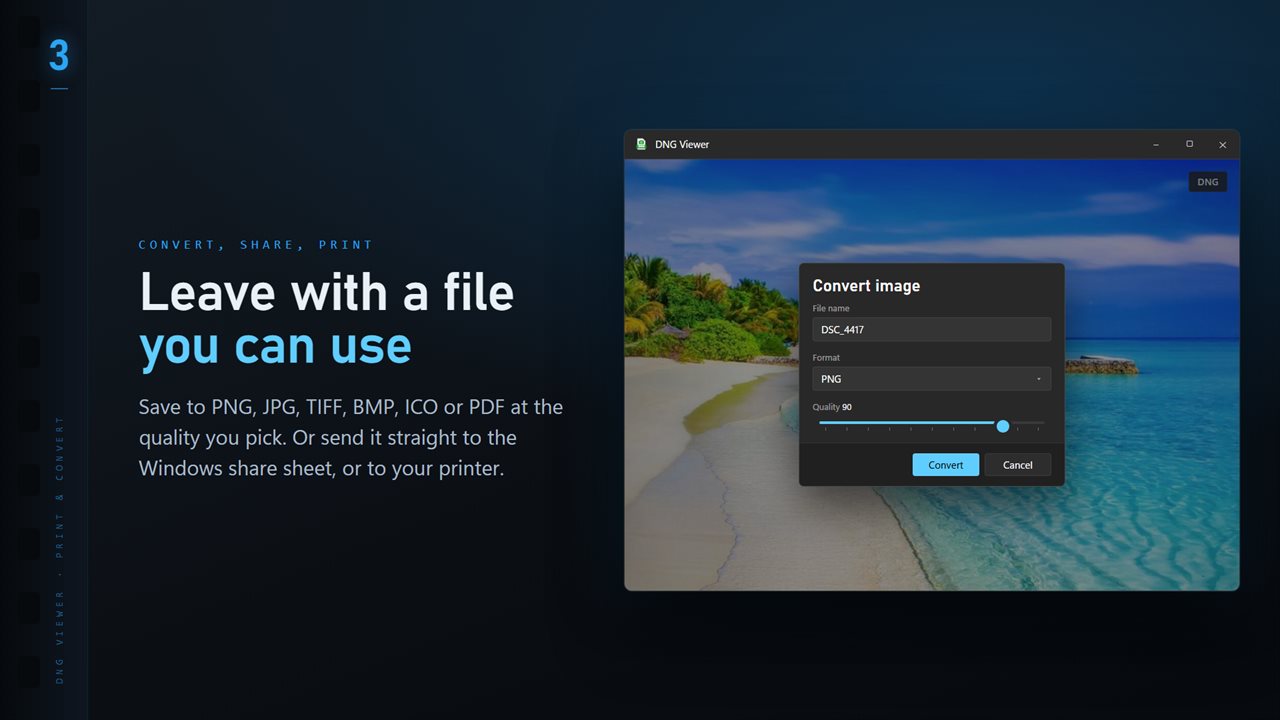Click the "Leave with a file" headline line
The width and height of the screenshot is (1280, 720).
327,292
